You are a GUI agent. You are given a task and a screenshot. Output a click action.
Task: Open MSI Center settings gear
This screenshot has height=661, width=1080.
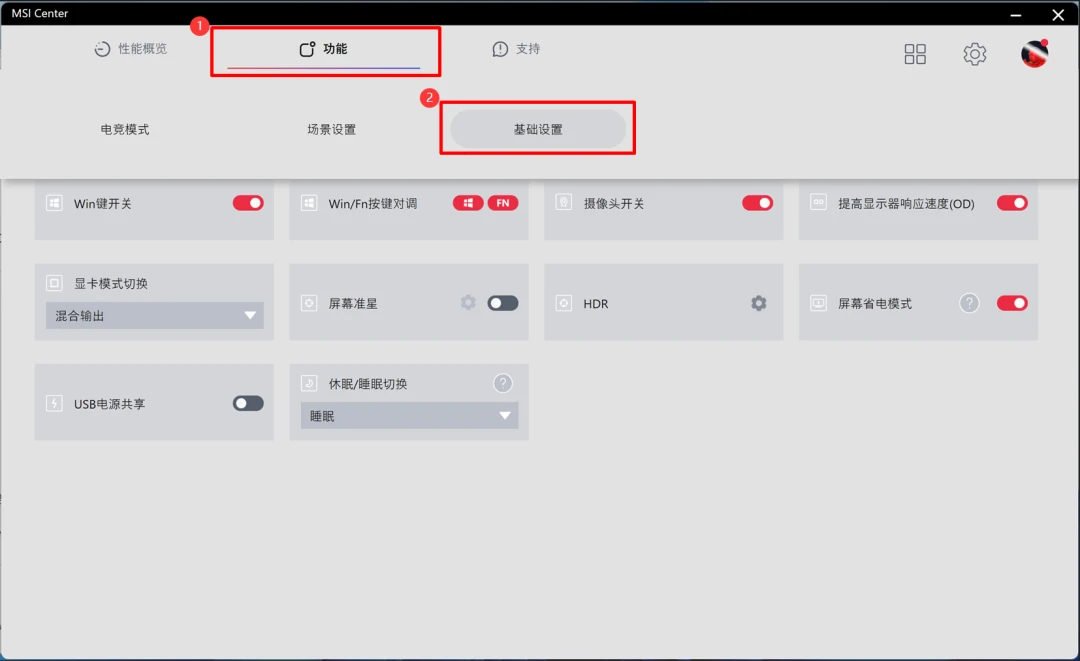[x=975, y=54]
